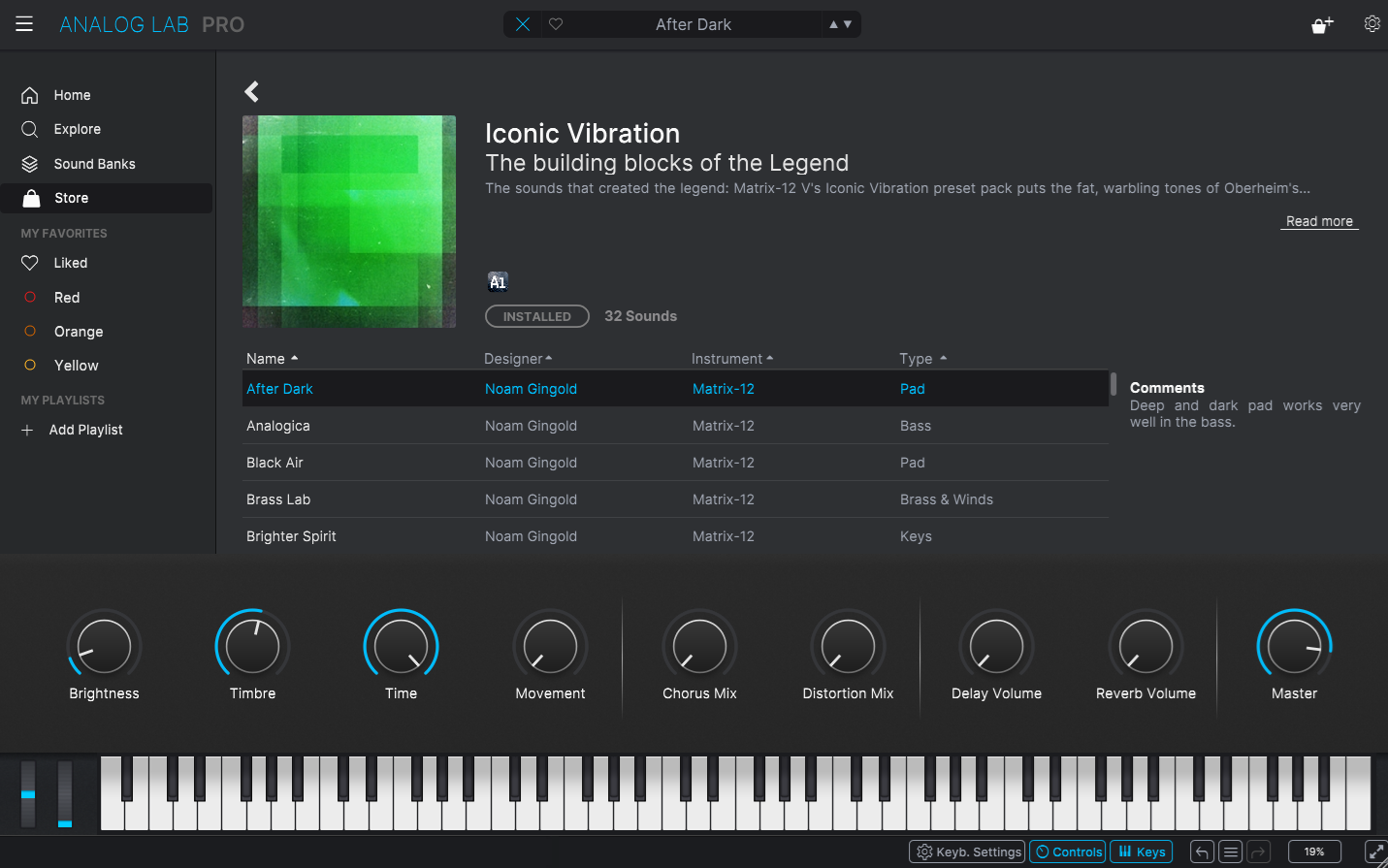Open the hamburger main menu
The height and width of the screenshot is (868, 1388).
coord(24,24)
